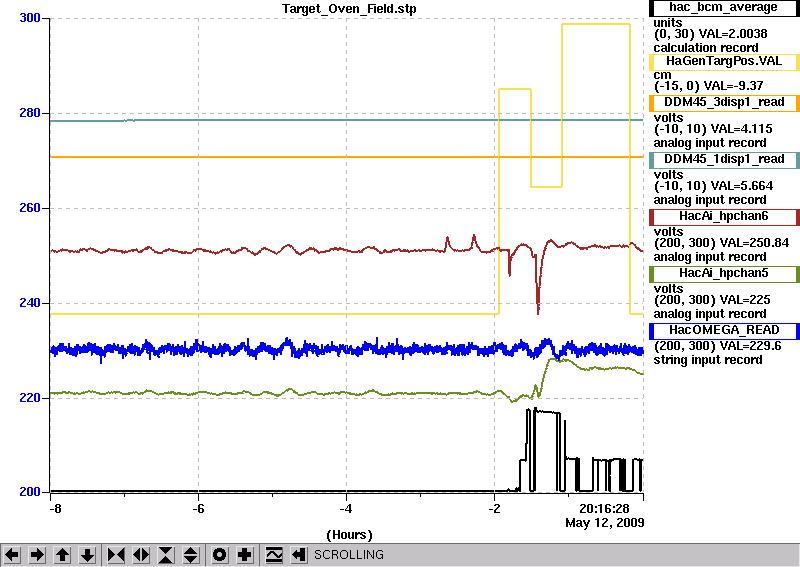Shift the plot down with the down arrow

pos(87,554)
